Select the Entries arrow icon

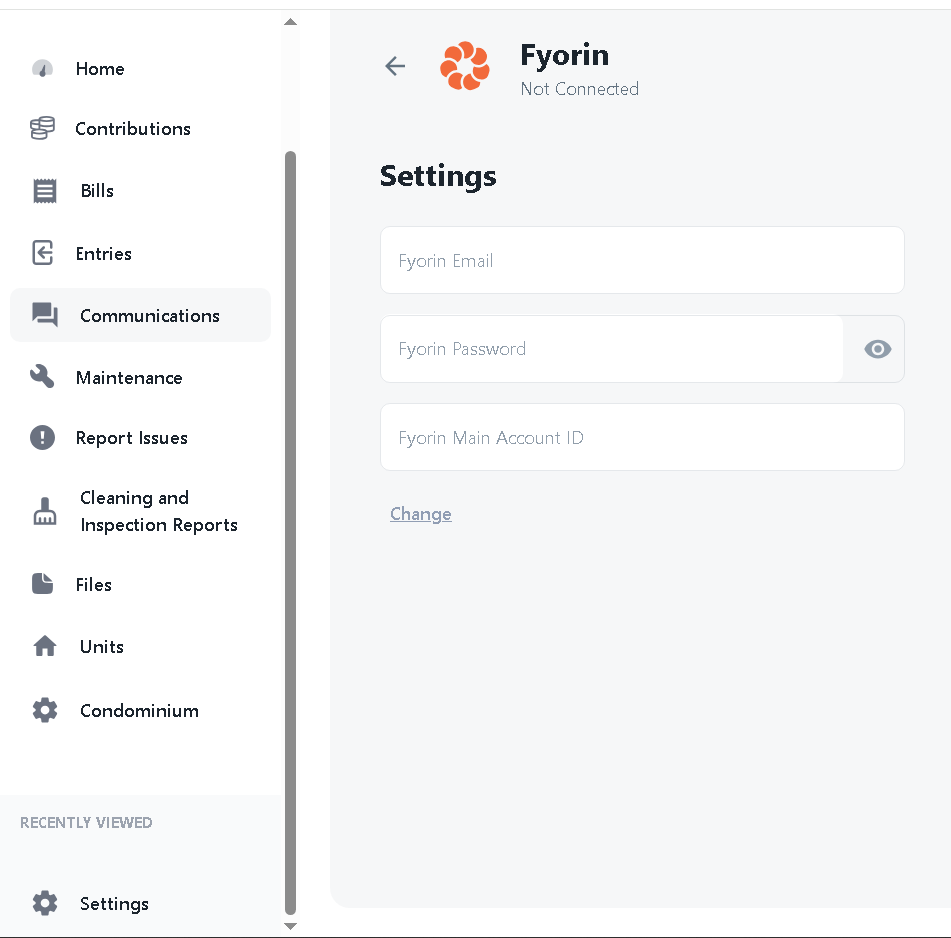pyautogui.click(x=42, y=253)
